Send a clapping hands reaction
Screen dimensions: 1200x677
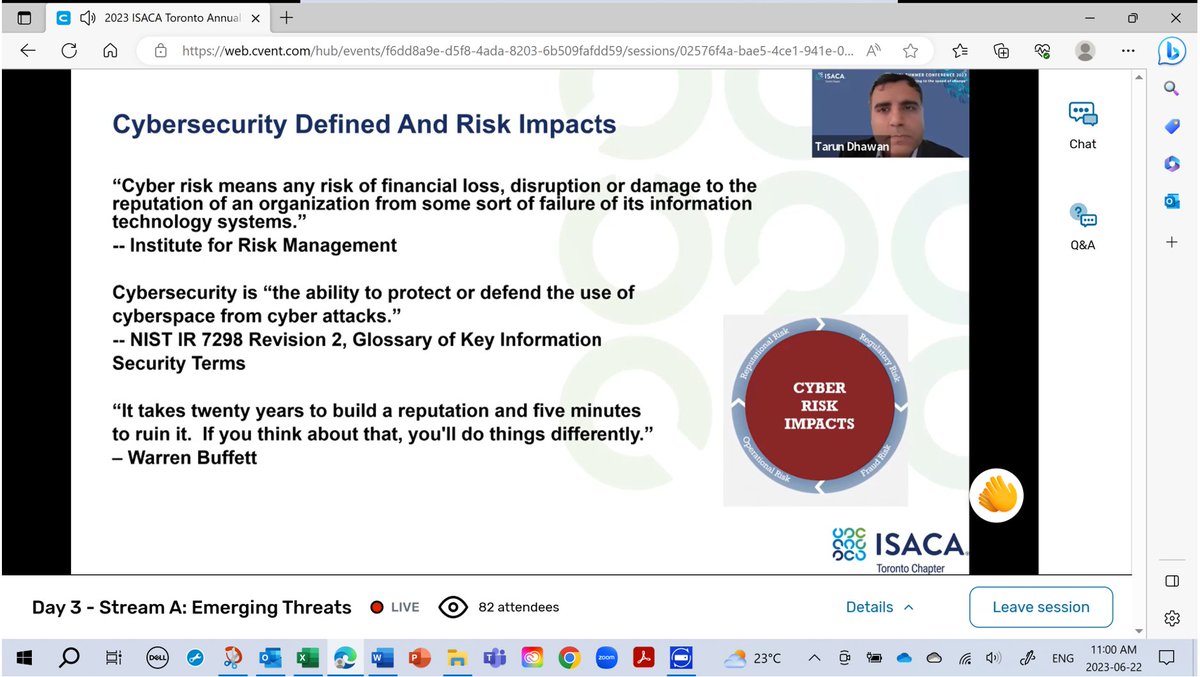(x=996, y=495)
